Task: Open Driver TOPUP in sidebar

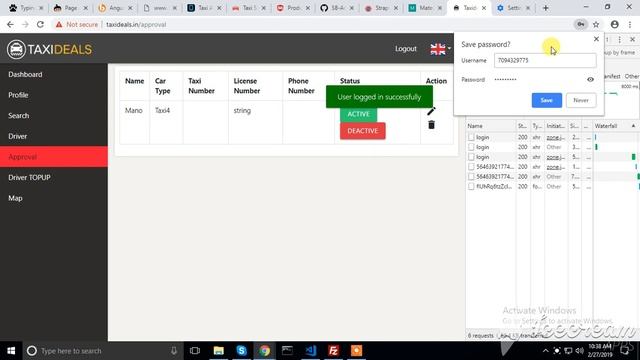Action: click(54, 178)
